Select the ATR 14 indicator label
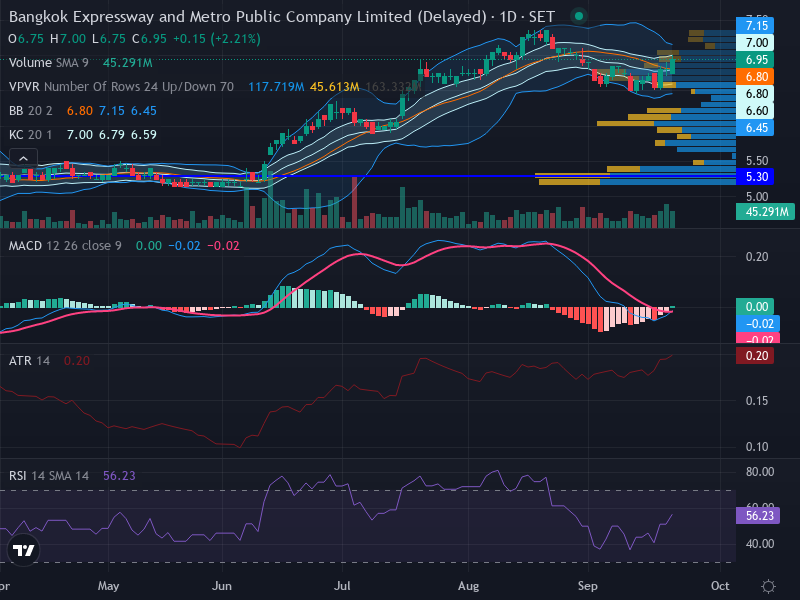The height and width of the screenshot is (600, 800). [x=29, y=361]
